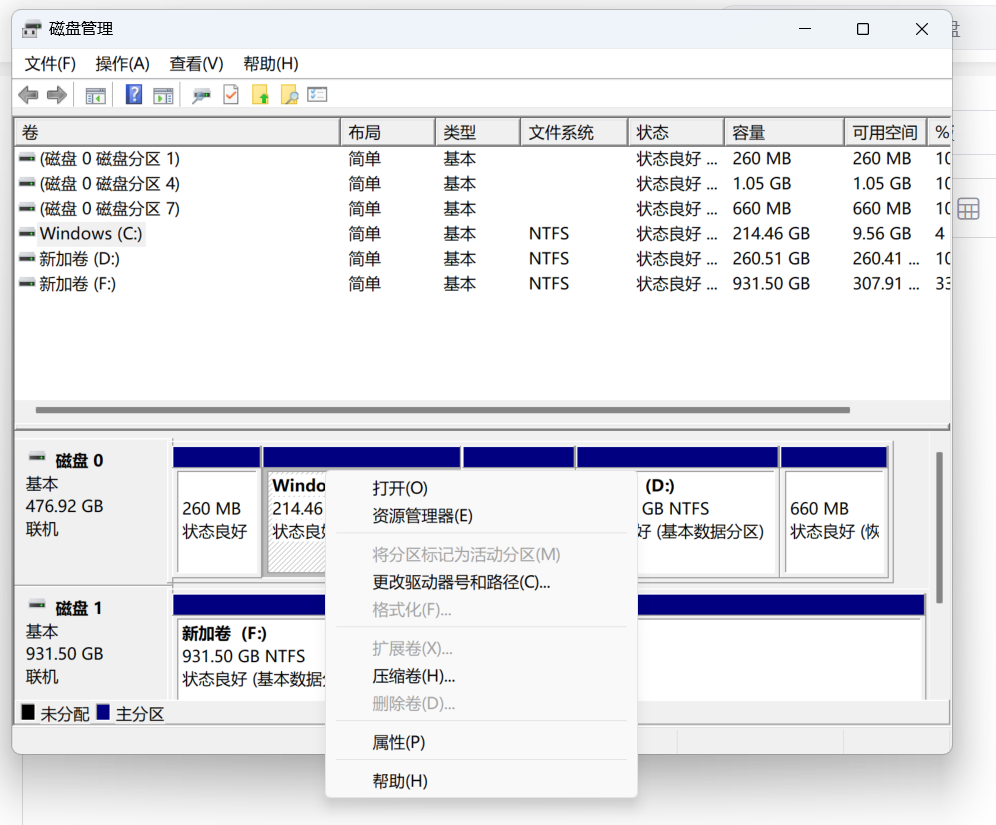
Task: Click the 磁盘管理 title bar app icon
Action: 31,29
